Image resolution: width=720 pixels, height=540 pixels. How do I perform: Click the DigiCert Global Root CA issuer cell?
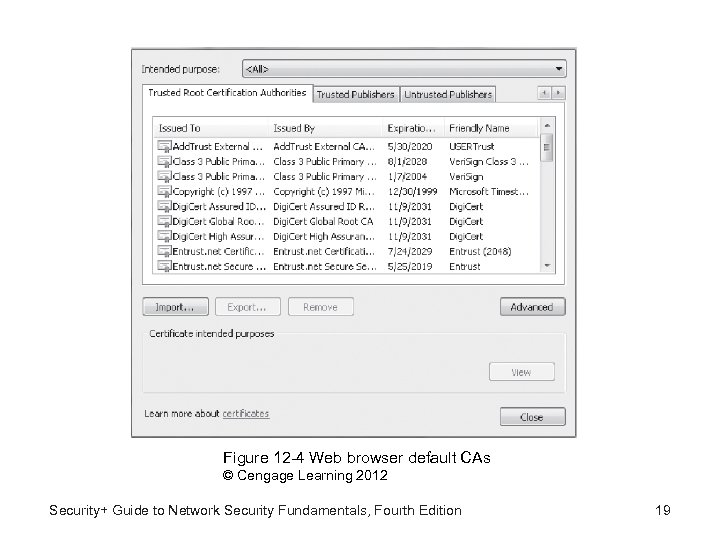323,221
